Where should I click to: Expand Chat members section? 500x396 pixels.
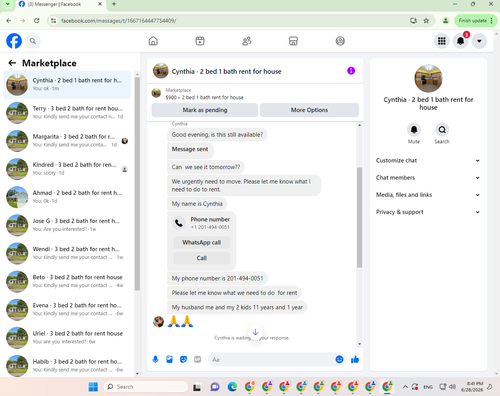[428, 178]
